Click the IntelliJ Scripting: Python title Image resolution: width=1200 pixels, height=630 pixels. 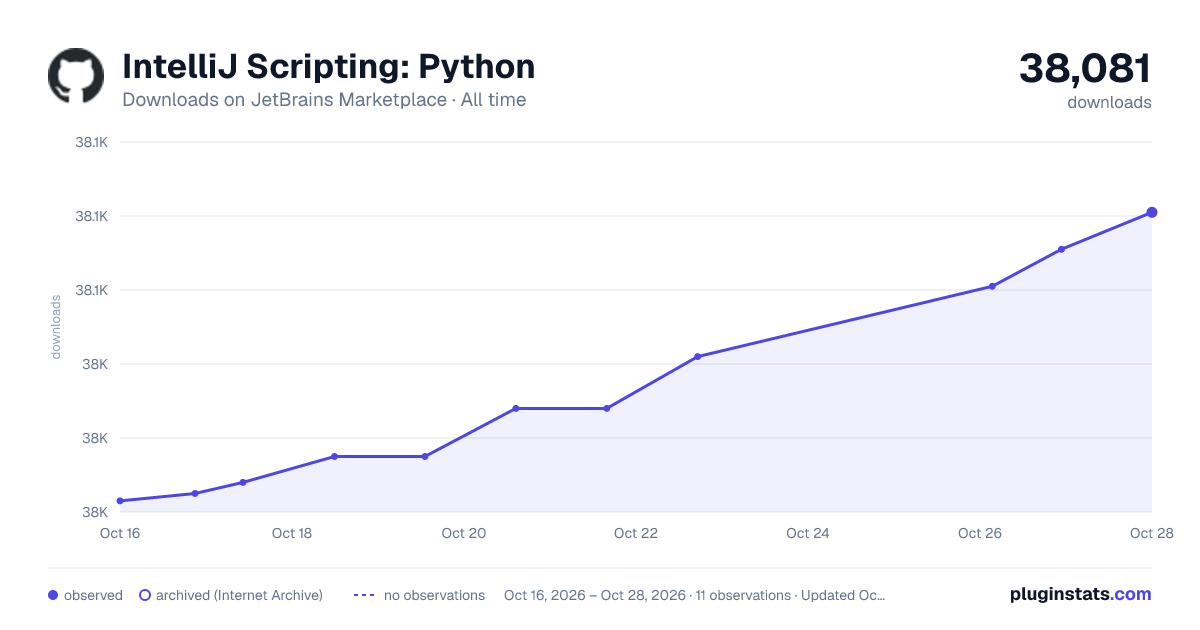[x=329, y=67]
